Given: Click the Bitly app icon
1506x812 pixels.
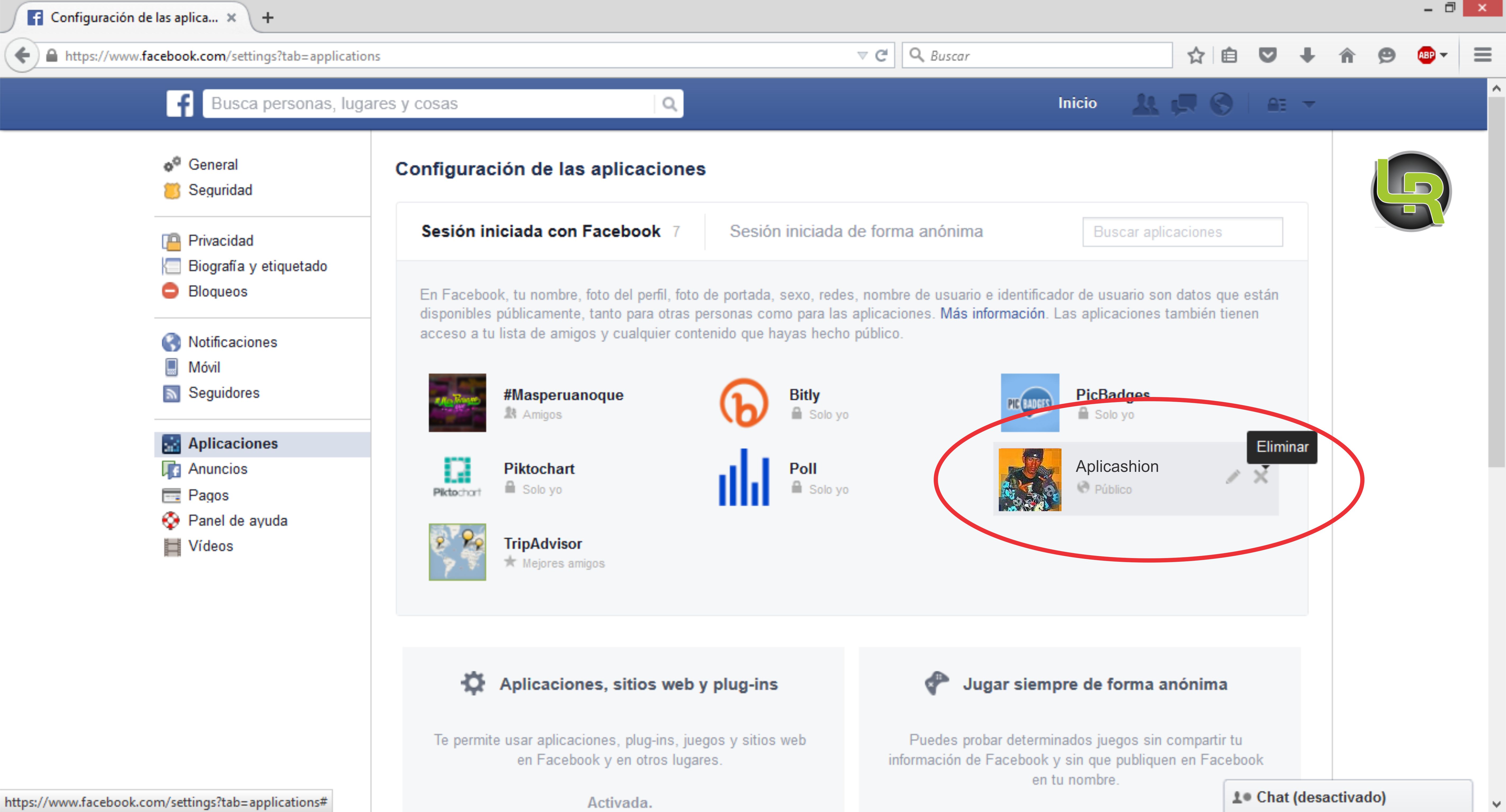Looking at the screenshot, I should coord(744,403).
